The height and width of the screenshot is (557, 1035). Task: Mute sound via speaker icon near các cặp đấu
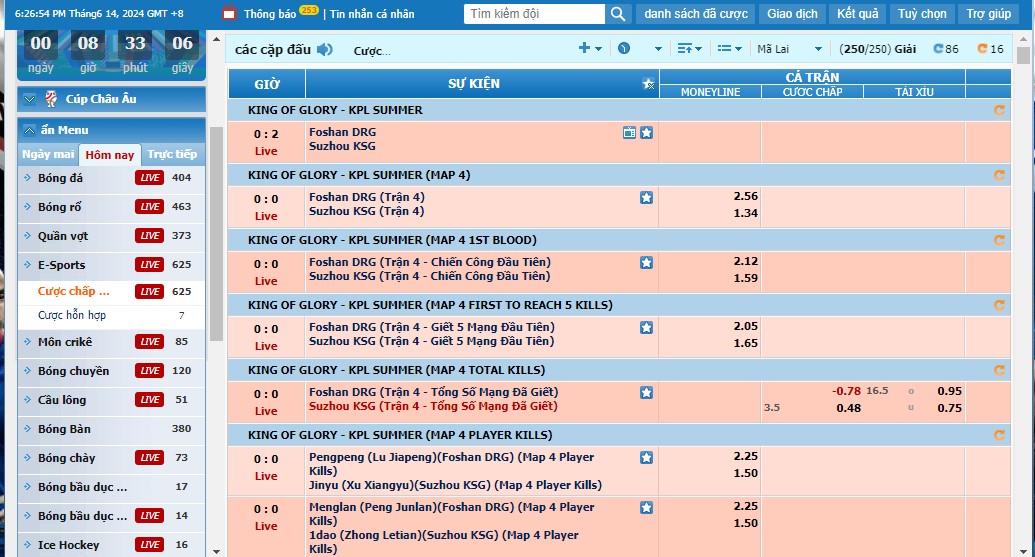(x=325, y=49)
